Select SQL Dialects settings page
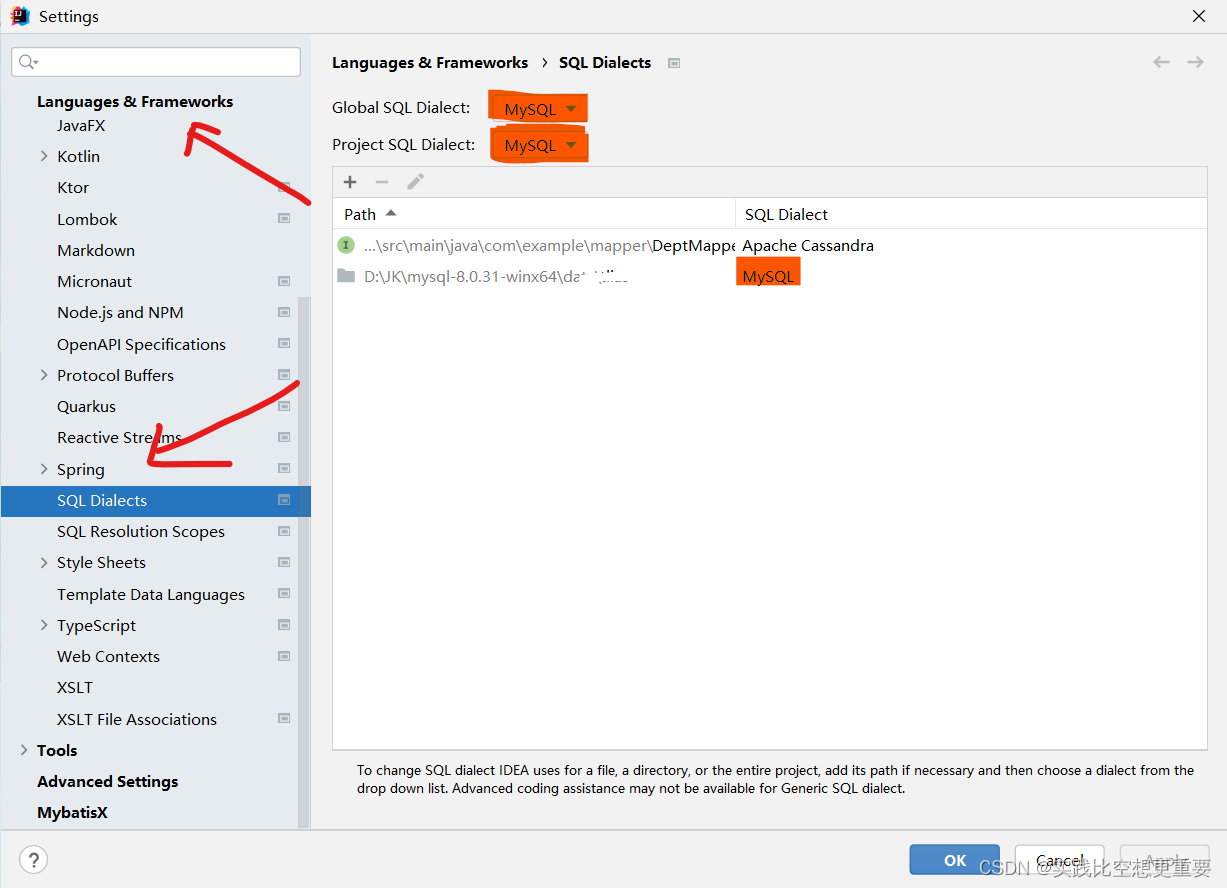Image resolution: width=1227 pixels, height=888 pixels. pos(156,500)
